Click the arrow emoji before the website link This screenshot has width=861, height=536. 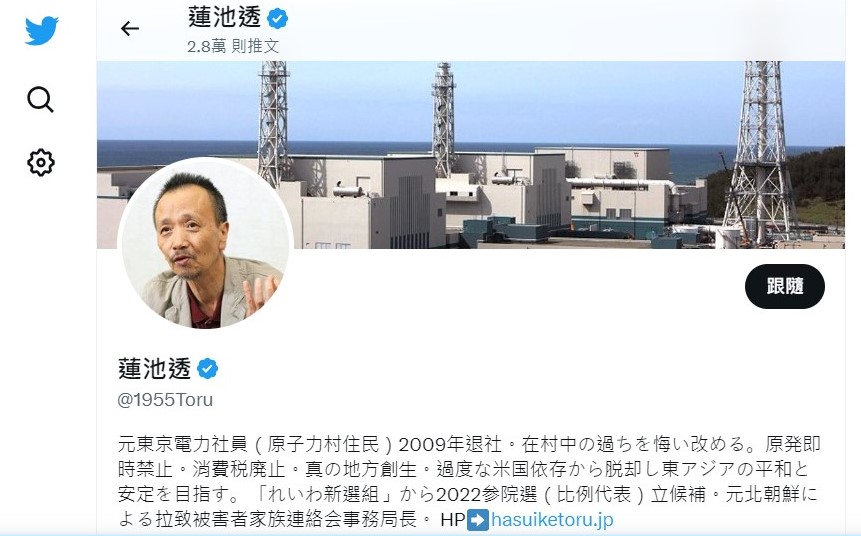tap(478, 520)
